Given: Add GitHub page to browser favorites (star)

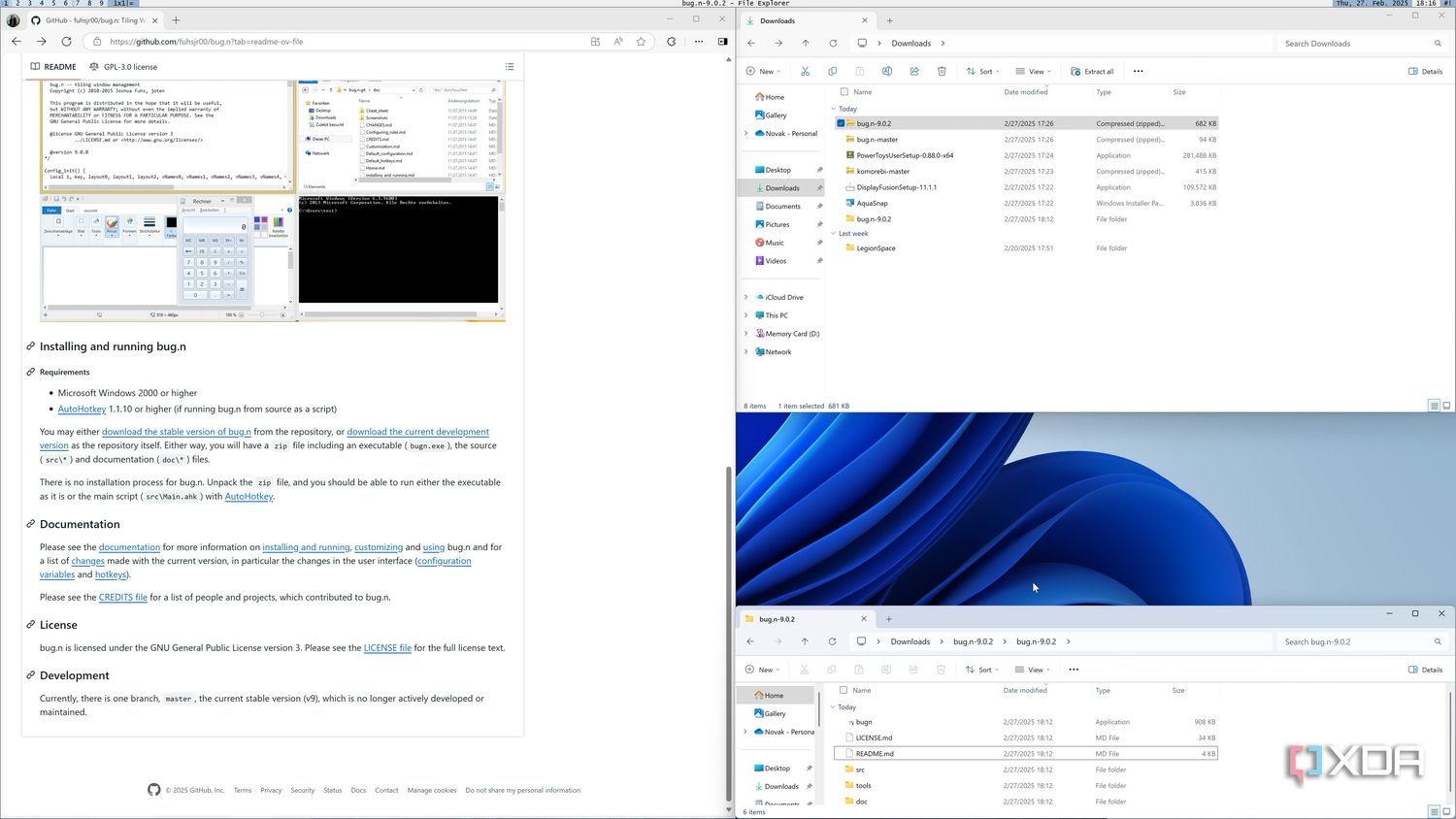Looking at the screenshot, I should tap(641, 42).
